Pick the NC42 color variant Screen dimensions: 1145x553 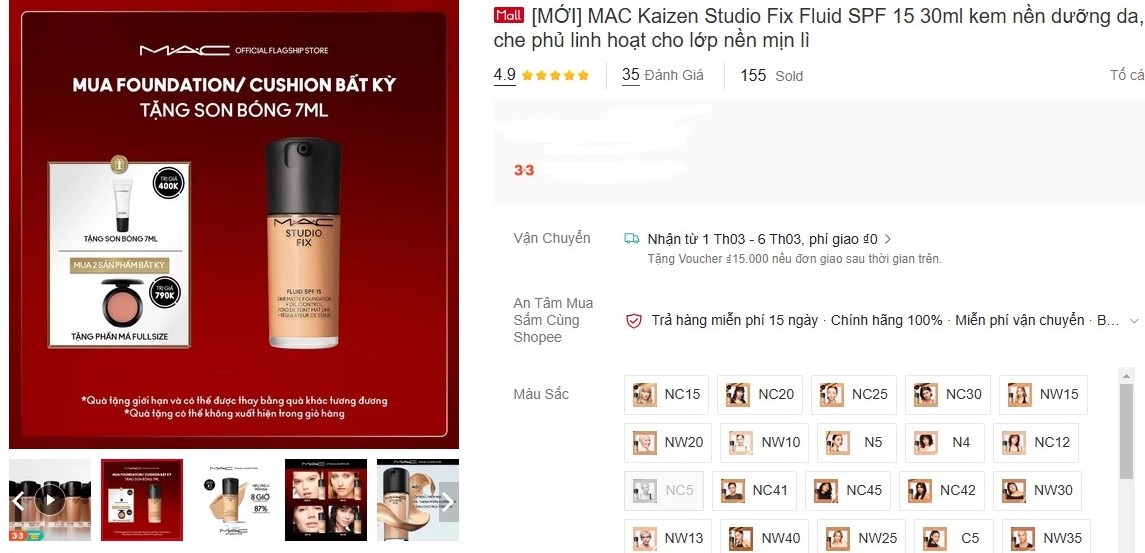[945, 490]
